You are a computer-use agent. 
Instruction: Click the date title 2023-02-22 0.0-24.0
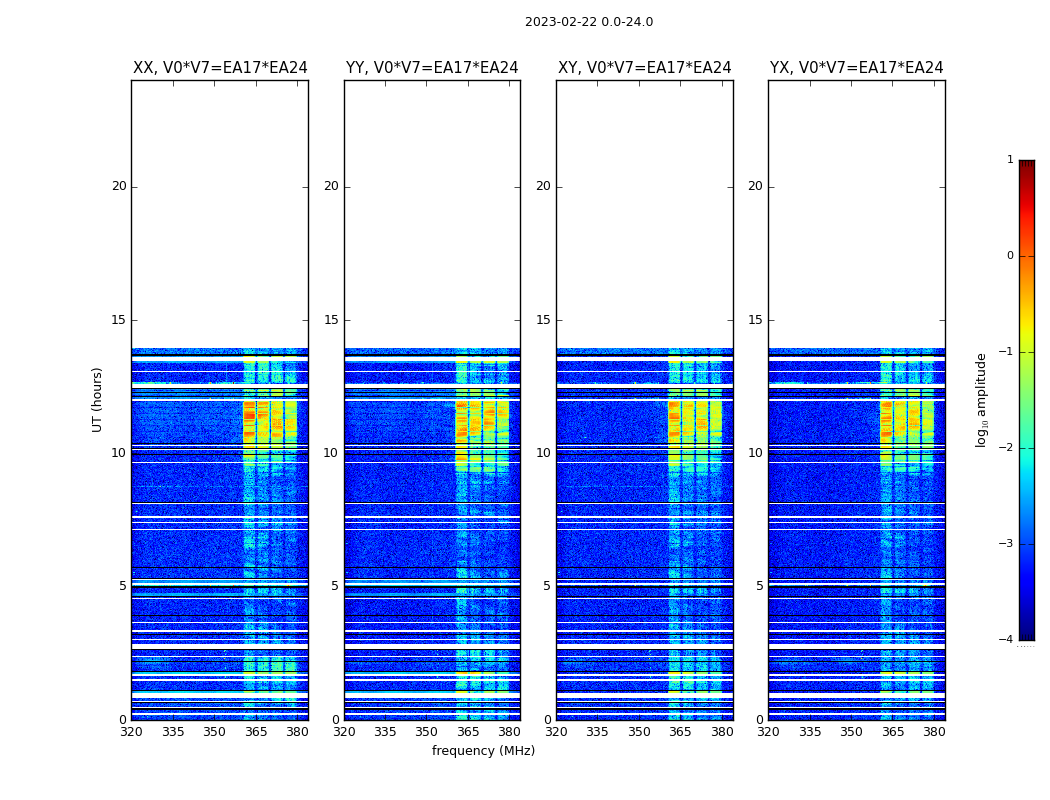tap(589, 22)
